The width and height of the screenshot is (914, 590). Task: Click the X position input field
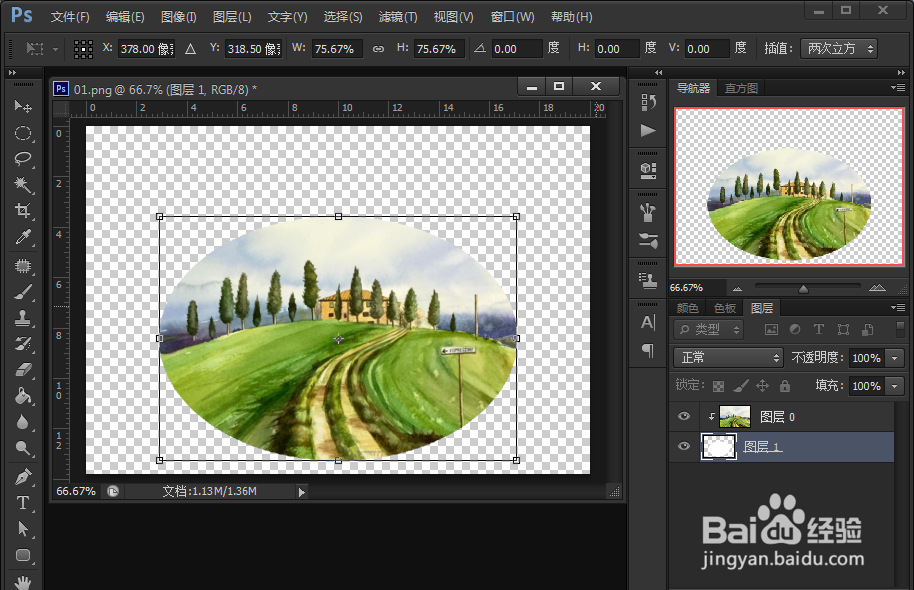click(147, 49)
